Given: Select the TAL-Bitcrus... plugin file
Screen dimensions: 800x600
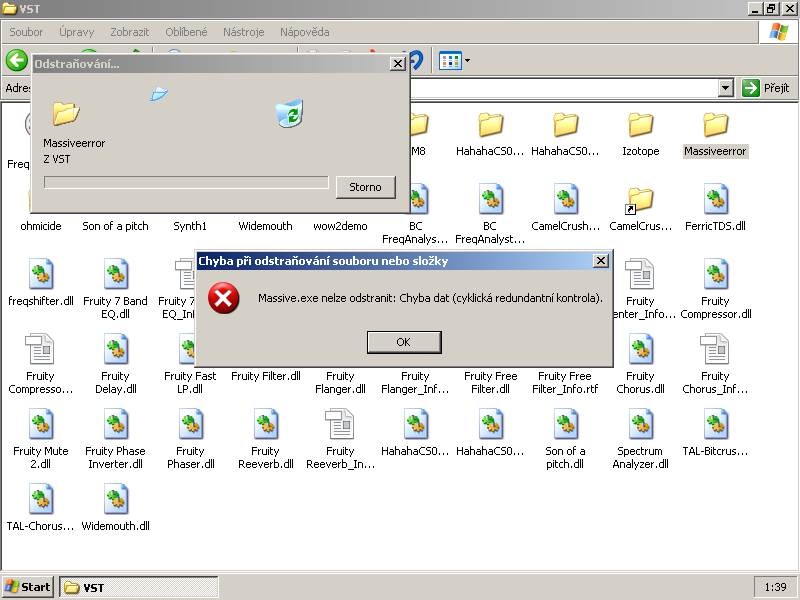Looking at the screenshot, I should 715,433.
